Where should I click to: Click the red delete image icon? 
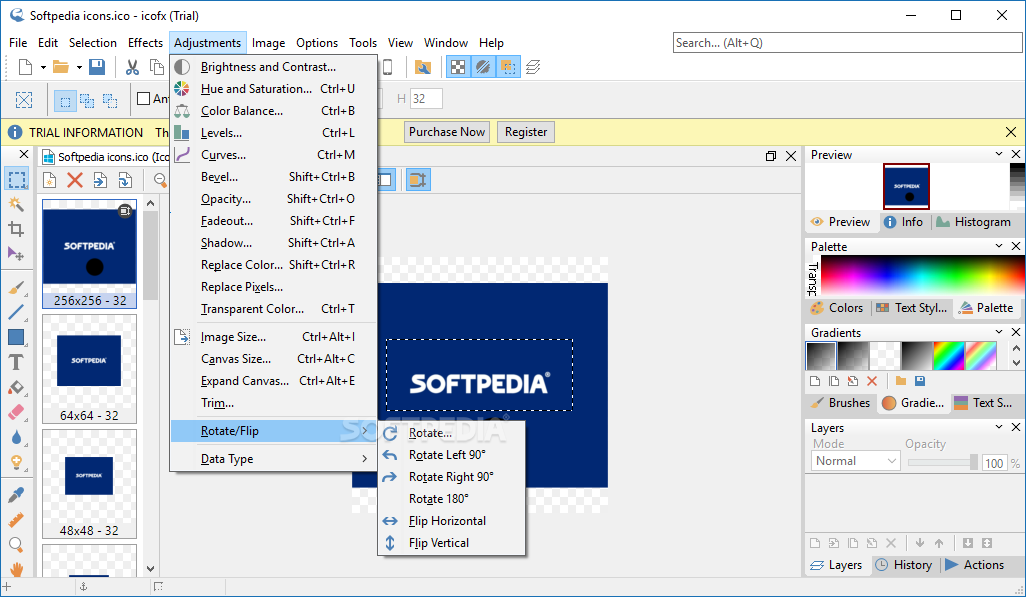pos(75,179)
